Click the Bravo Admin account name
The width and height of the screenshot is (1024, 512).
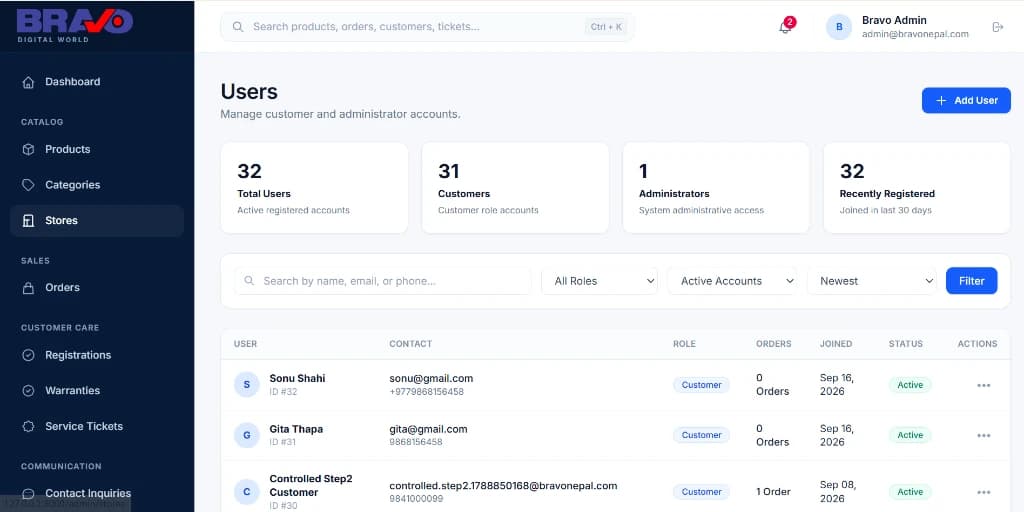(x=894, y=20)
